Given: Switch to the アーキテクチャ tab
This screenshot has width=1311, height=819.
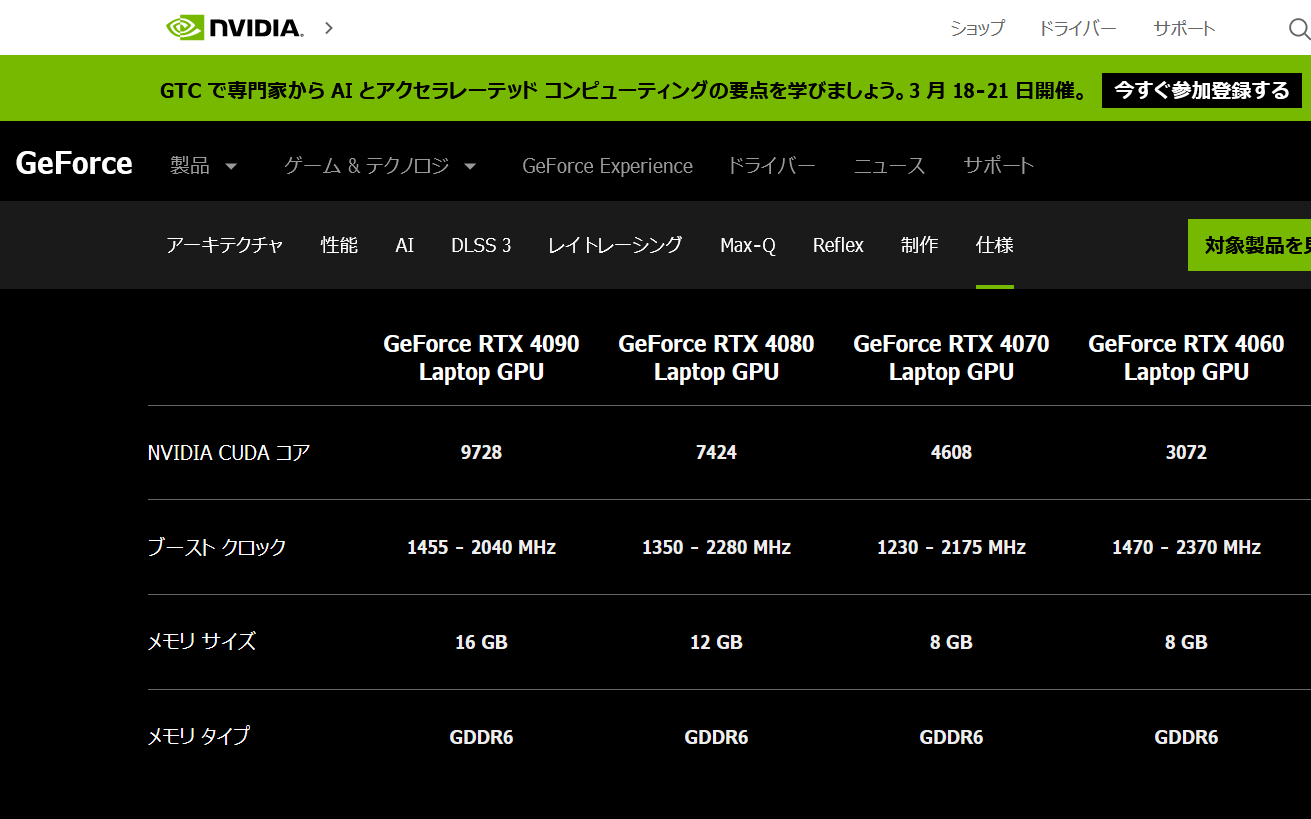Looking at the screenshot, I should click(225, 245).
